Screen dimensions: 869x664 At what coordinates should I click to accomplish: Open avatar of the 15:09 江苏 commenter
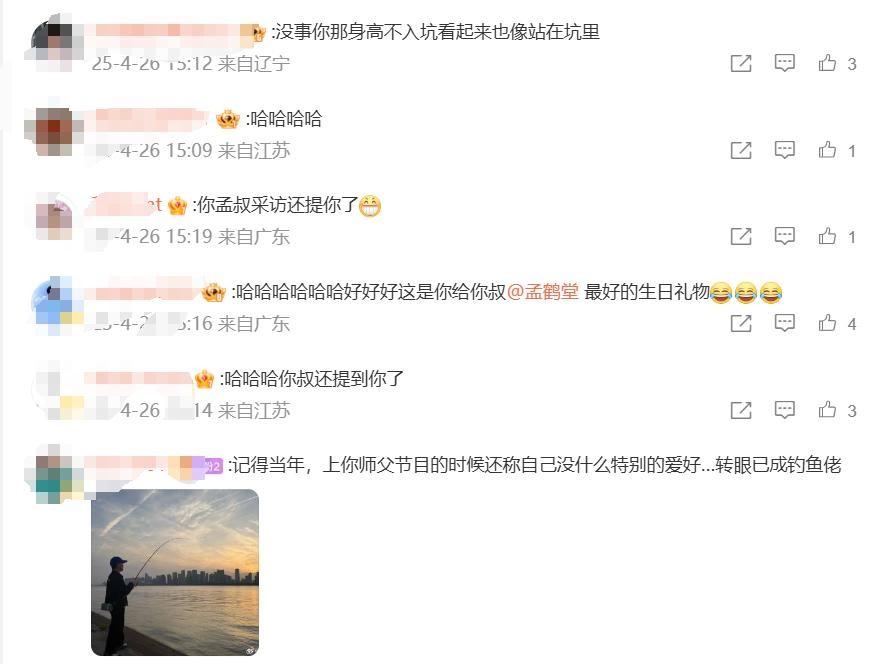click(x=54, y=131)
